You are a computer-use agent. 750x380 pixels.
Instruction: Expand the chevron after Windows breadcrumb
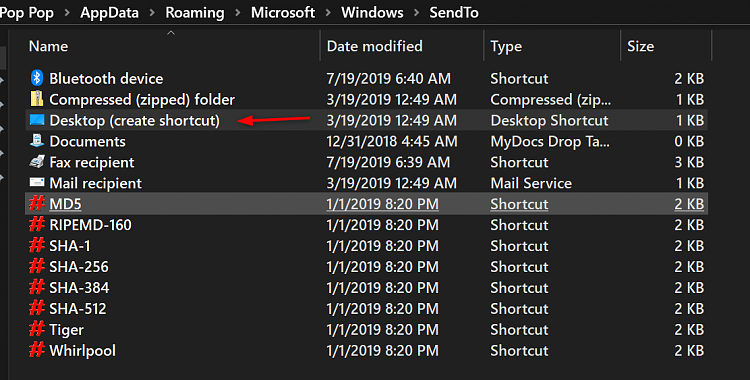(x=416, y=13)
